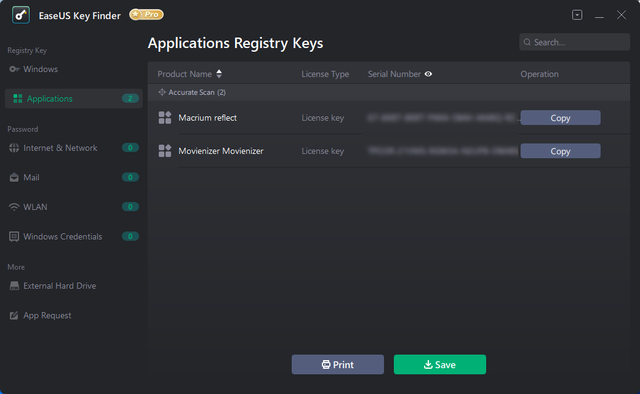The image size is (640, 394).
Task: Click the blurred Macrium reflect serial number
Action: pyautogui.click(x=443, y=118)
